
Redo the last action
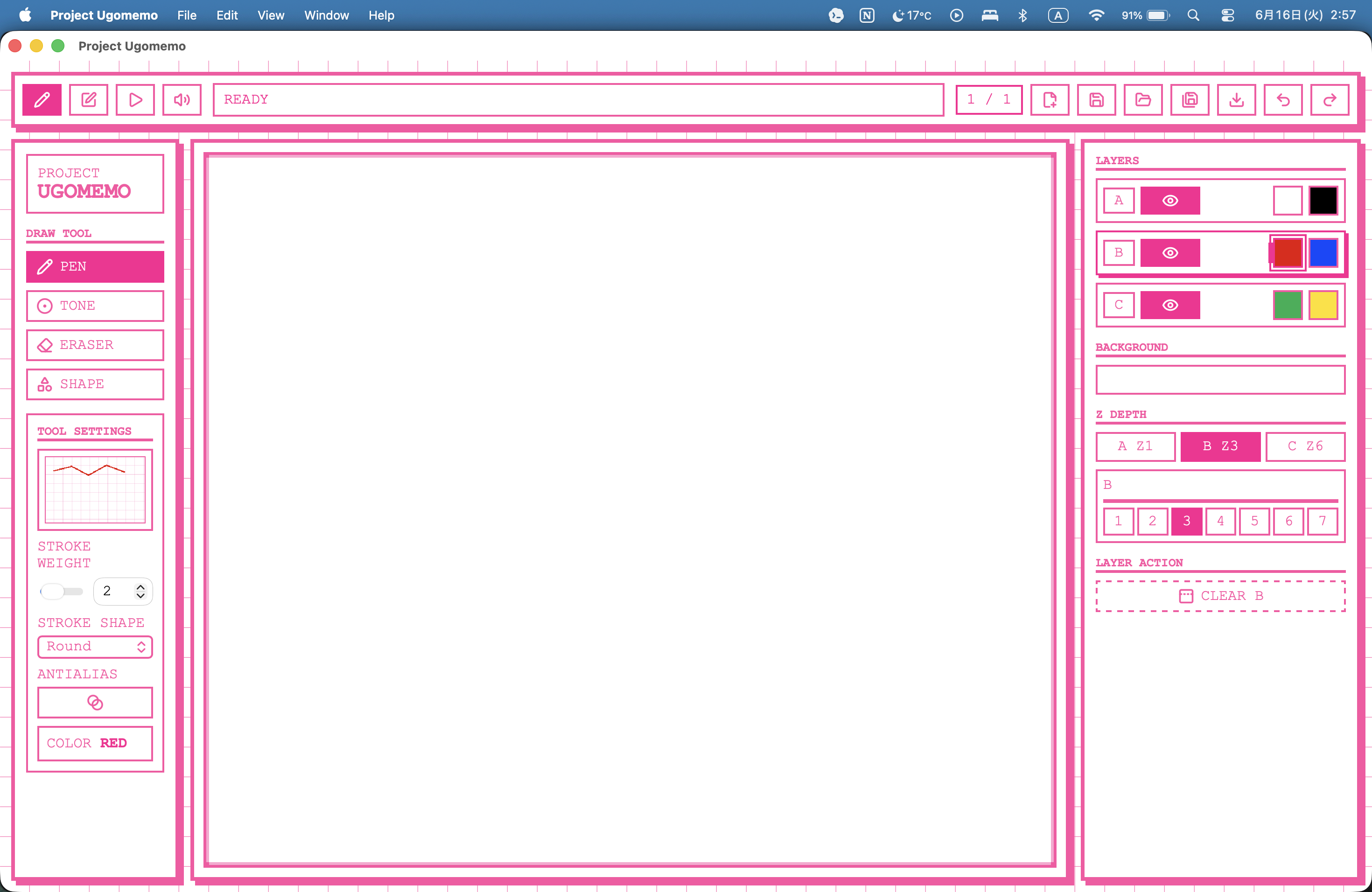pyautogui.click(x=1330, y=100)
